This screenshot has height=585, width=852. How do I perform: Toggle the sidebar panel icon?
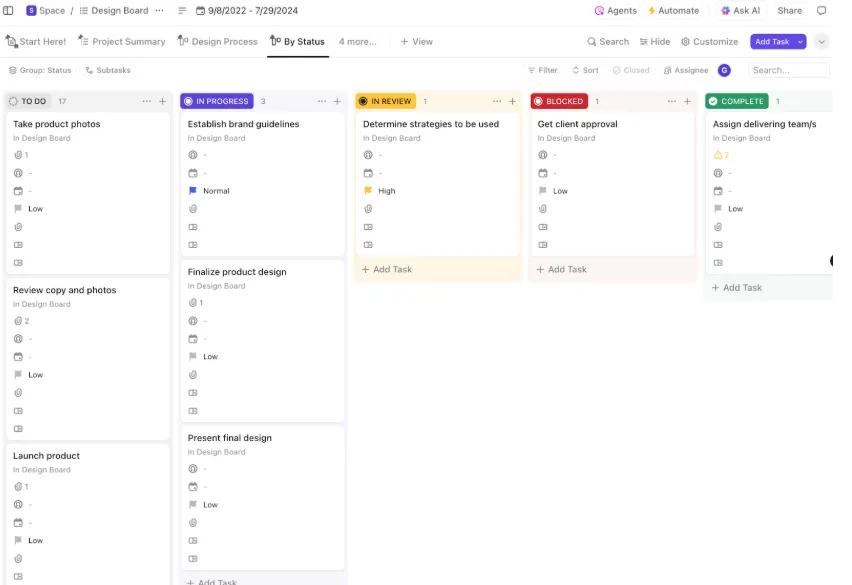tap(8, 10)
